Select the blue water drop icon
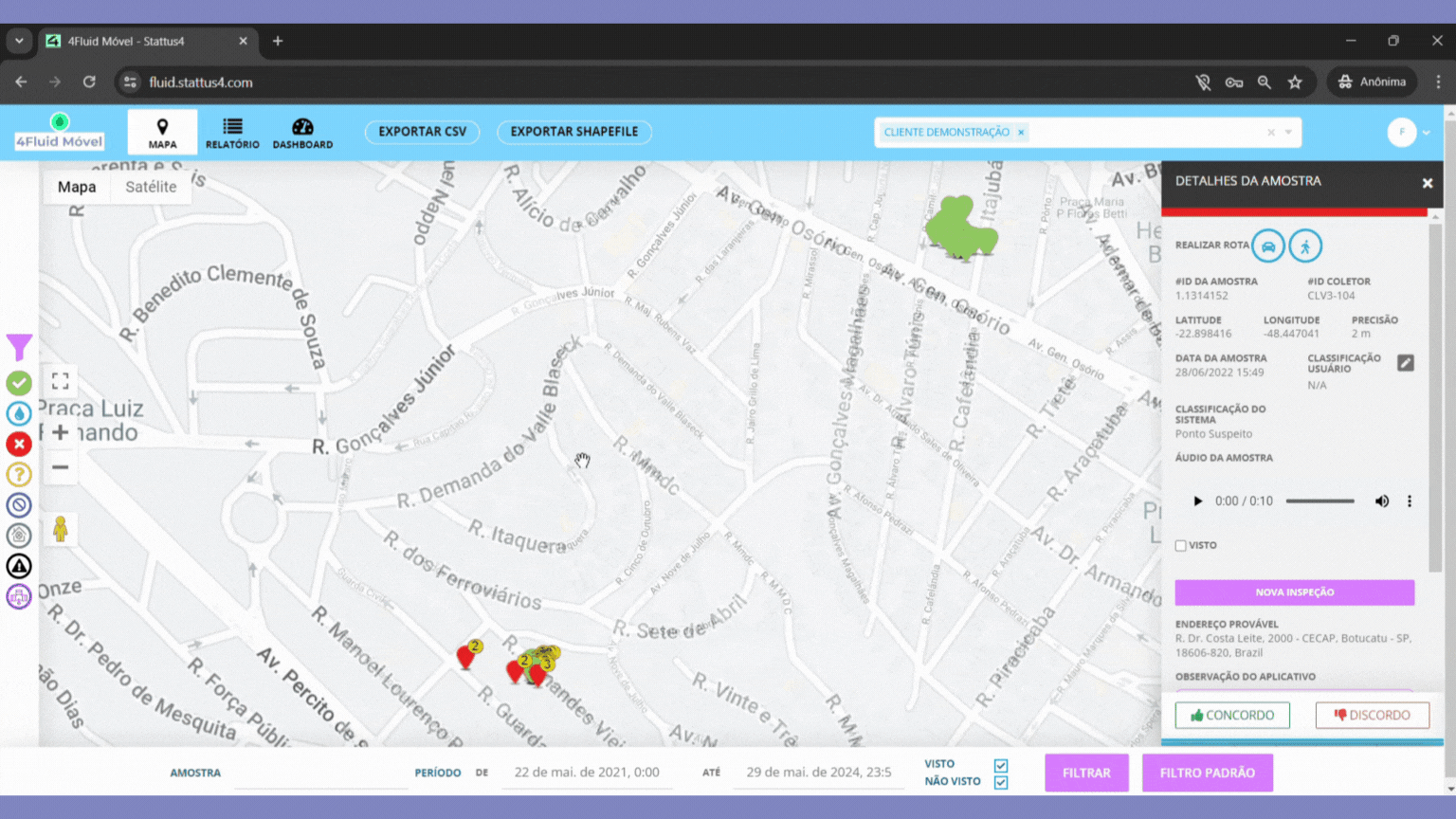The width and height of the screenshot is (1456, 819). [19, 414]
